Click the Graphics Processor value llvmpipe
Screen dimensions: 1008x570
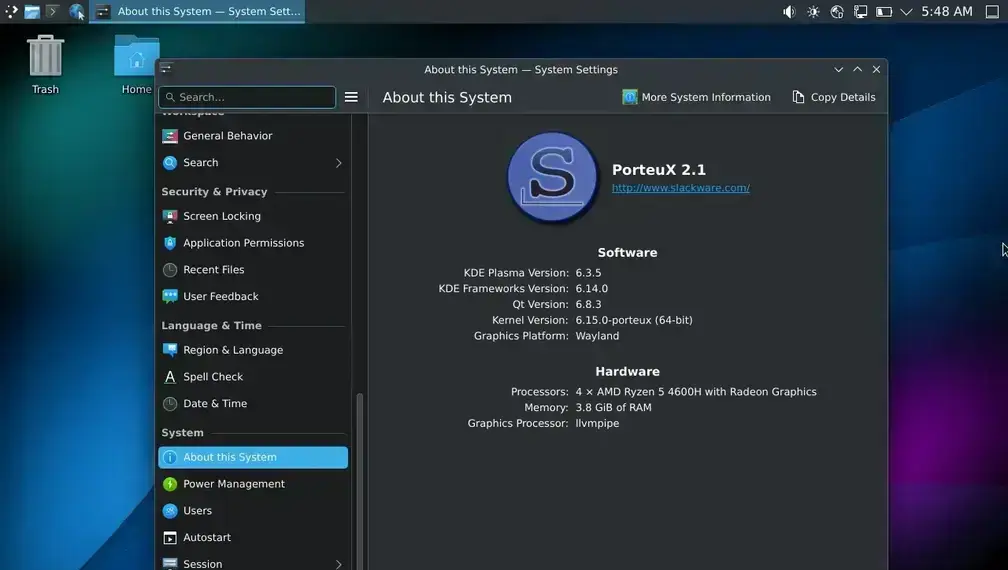597,423
